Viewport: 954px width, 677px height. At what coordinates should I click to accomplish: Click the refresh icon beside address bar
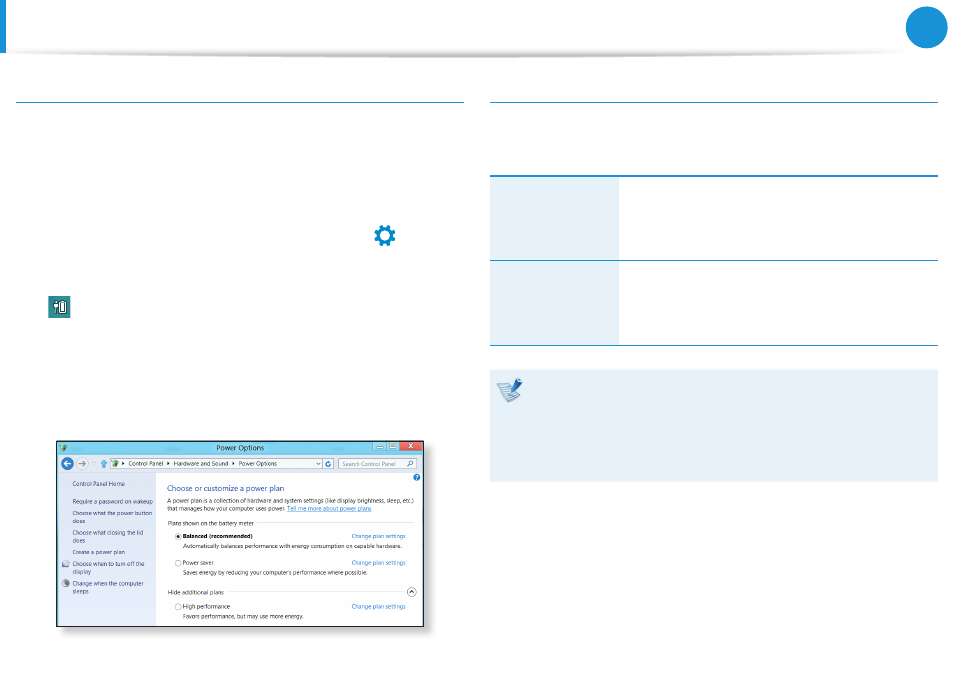[330, 464]
